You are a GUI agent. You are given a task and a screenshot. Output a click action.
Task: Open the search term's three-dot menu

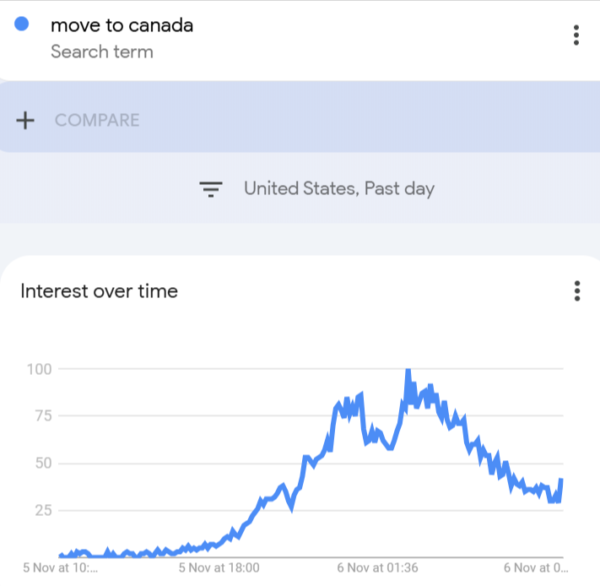[576, 35]
